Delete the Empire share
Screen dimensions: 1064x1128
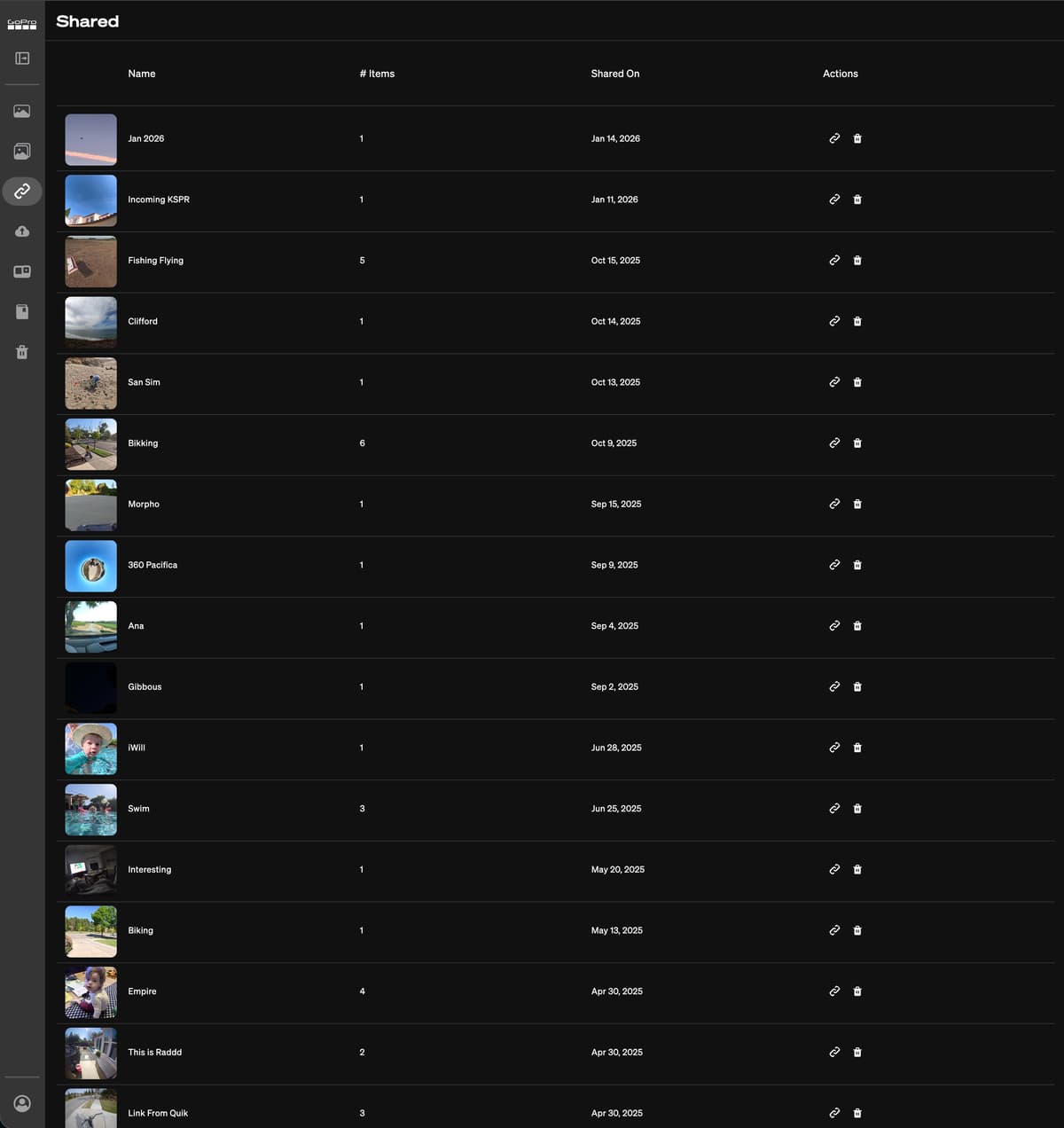click(857, 991)
